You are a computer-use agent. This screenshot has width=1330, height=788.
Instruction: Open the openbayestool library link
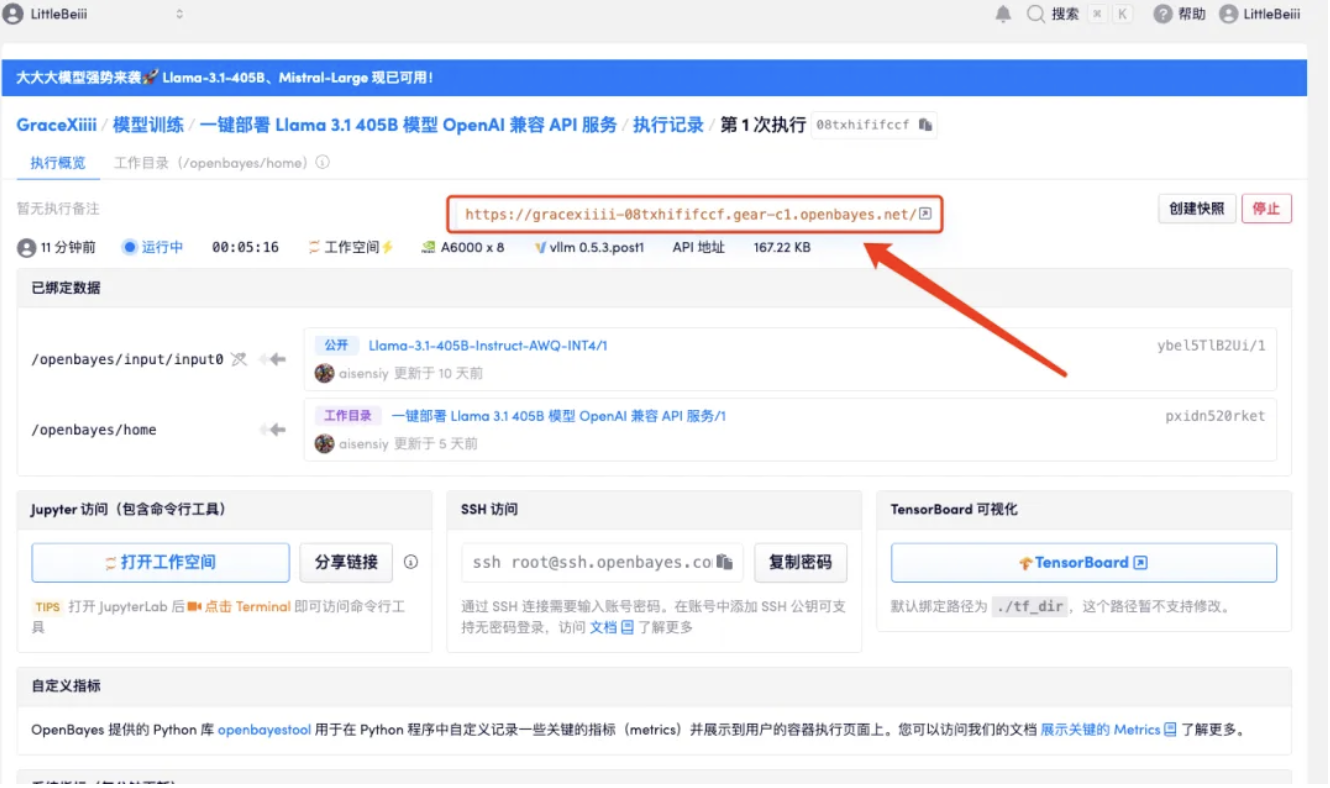tap(264, 729)
